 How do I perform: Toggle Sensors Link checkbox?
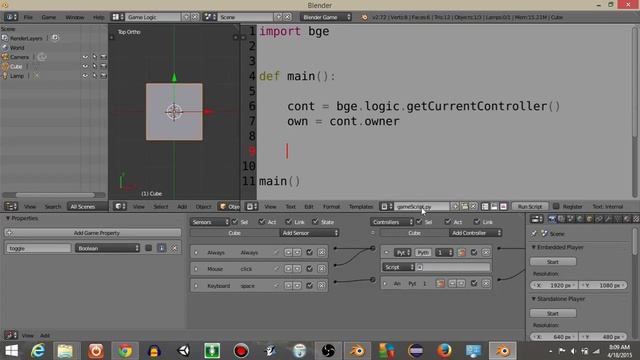pos(289,222)
